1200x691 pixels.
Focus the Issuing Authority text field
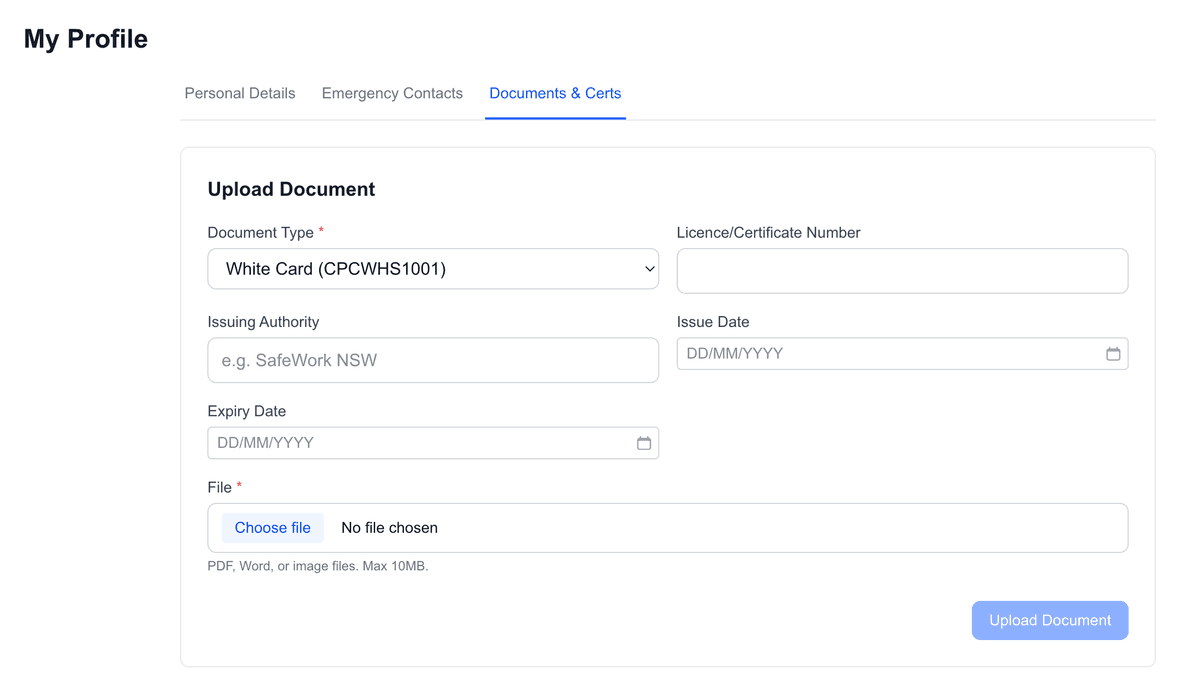[433, 360]
